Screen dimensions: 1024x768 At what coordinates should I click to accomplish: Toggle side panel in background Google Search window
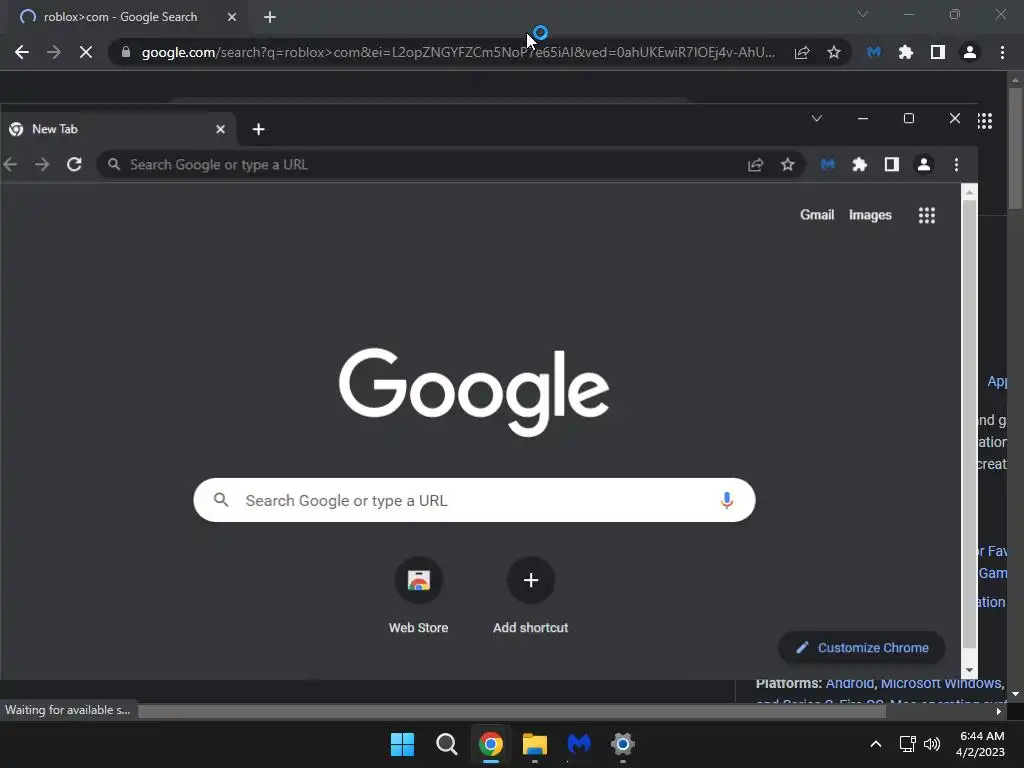coord(938,52)
